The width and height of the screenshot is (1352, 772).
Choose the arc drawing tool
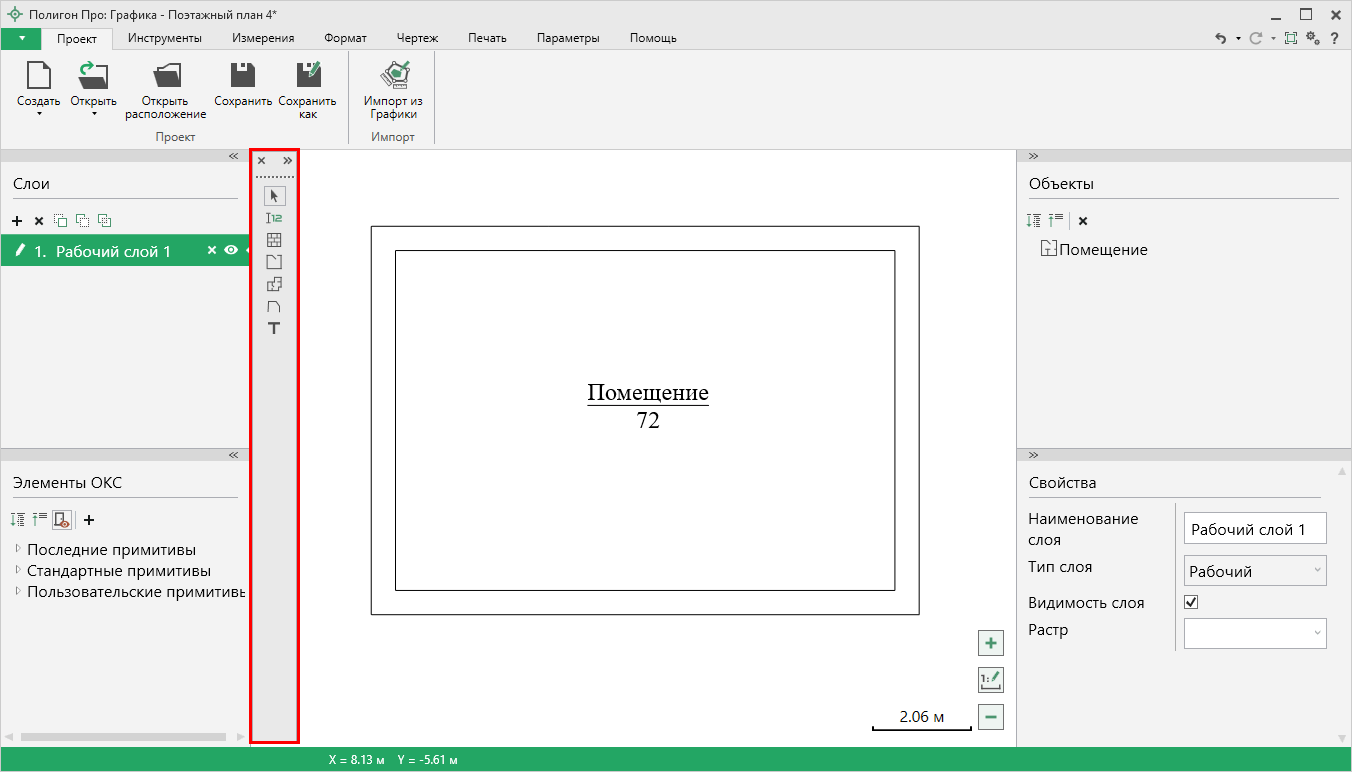pyautogui.click(x=274, y=306)
